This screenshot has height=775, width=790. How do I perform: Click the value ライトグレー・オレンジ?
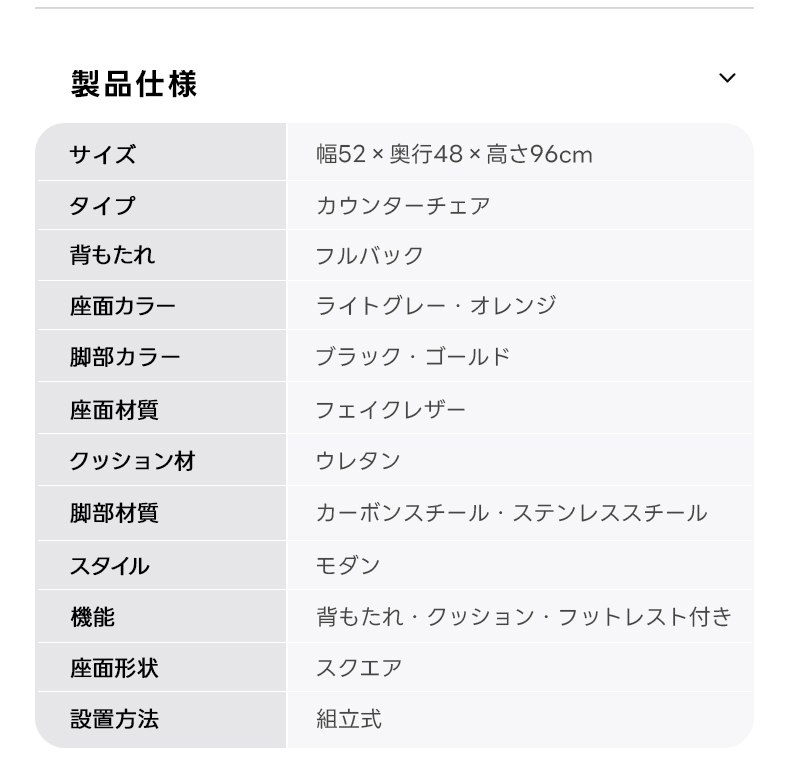coord(436,305)
